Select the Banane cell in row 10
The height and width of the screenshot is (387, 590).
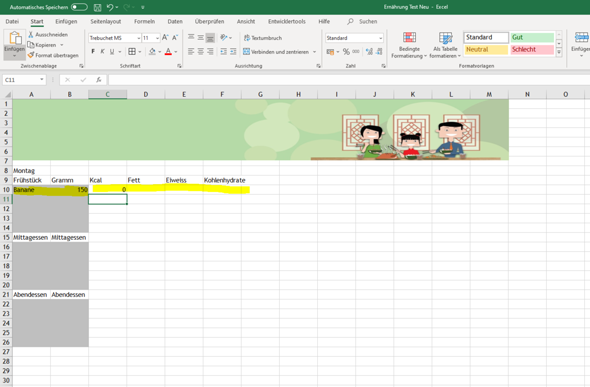pos(31,190)
